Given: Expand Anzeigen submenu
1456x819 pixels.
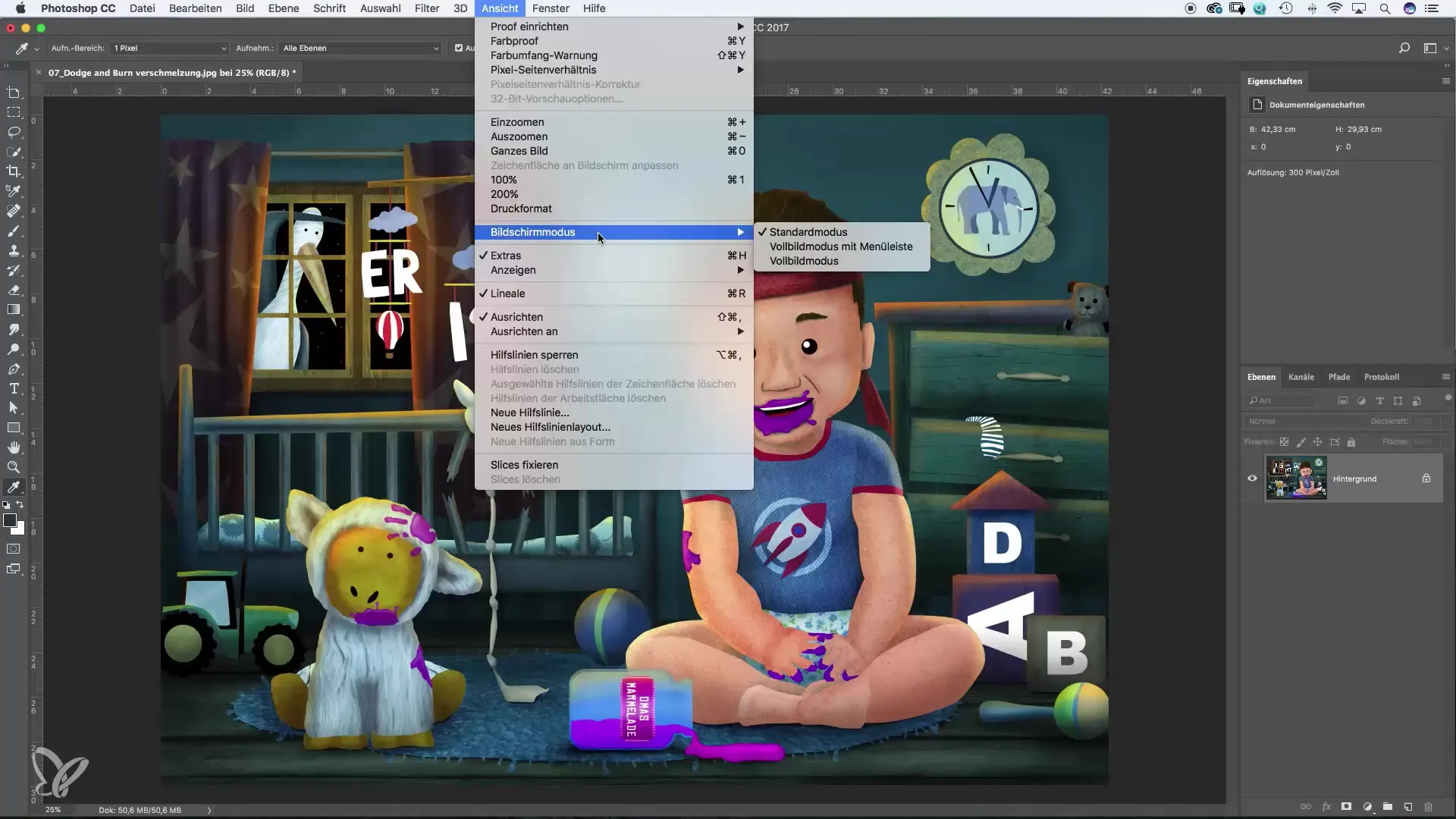Looking at the screenshot, I should click(x=614, y=270).
